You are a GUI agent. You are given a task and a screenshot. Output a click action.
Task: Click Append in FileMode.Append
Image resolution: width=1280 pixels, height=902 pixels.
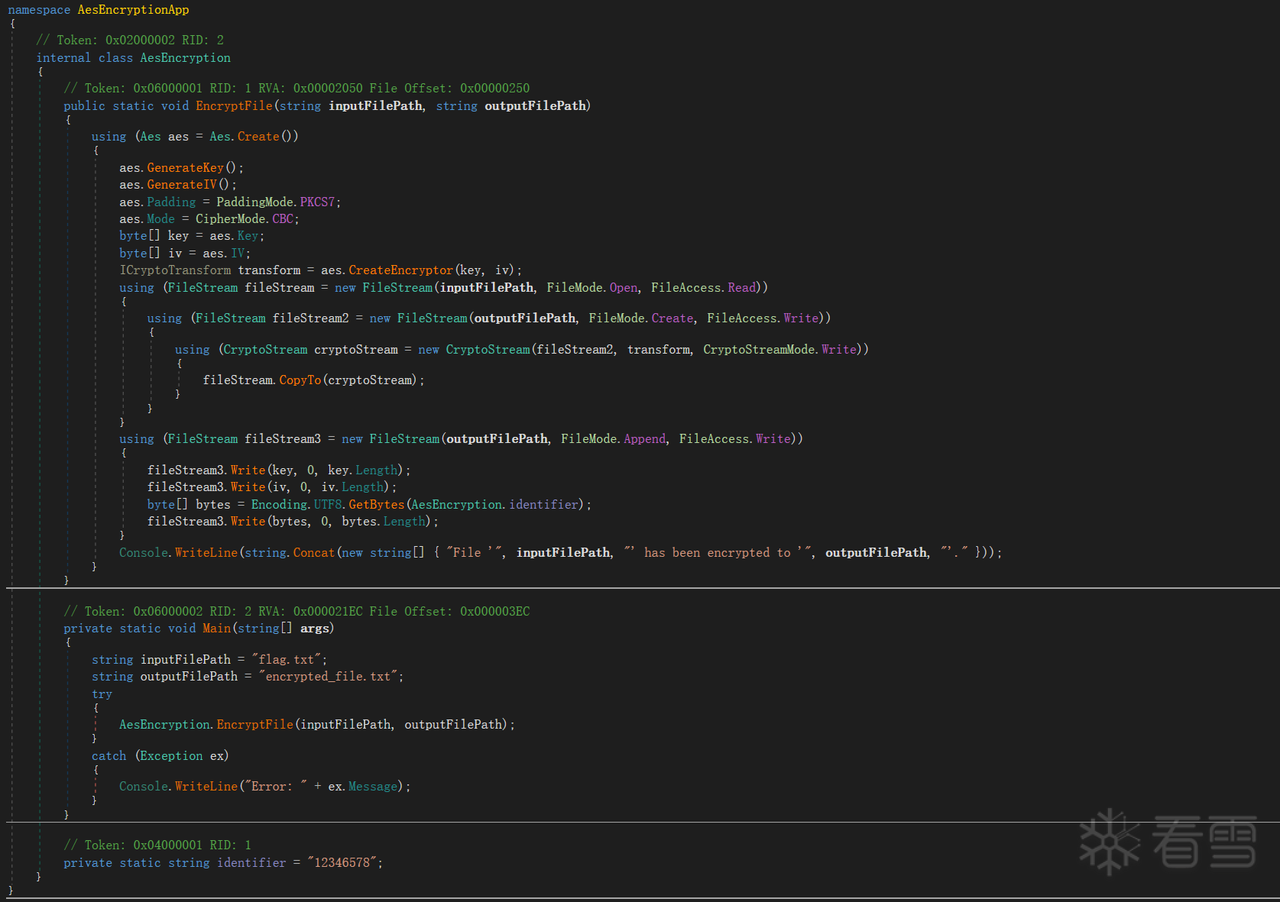pyautogui.click(x=644, y=439)
